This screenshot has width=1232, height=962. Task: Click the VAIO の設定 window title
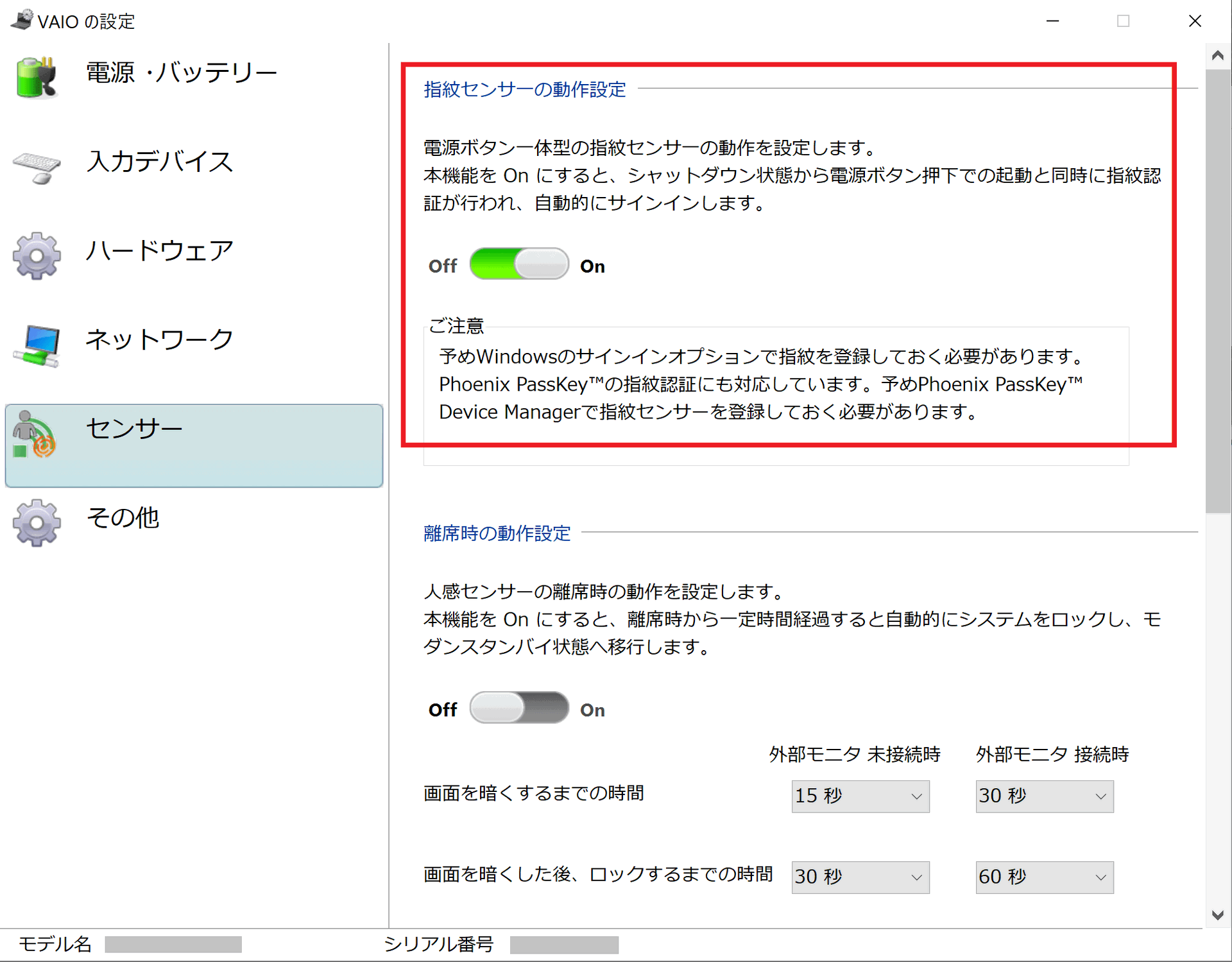(x=86, y=21)
